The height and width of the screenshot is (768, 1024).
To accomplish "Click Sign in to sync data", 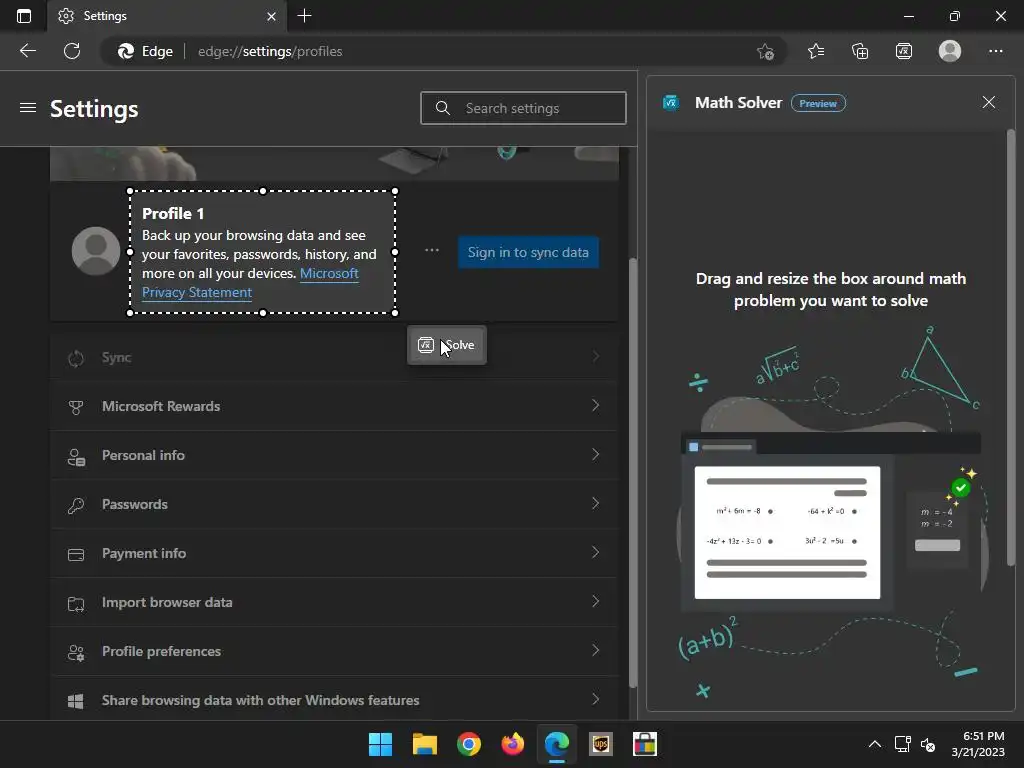I will click(x=528, y=252).
